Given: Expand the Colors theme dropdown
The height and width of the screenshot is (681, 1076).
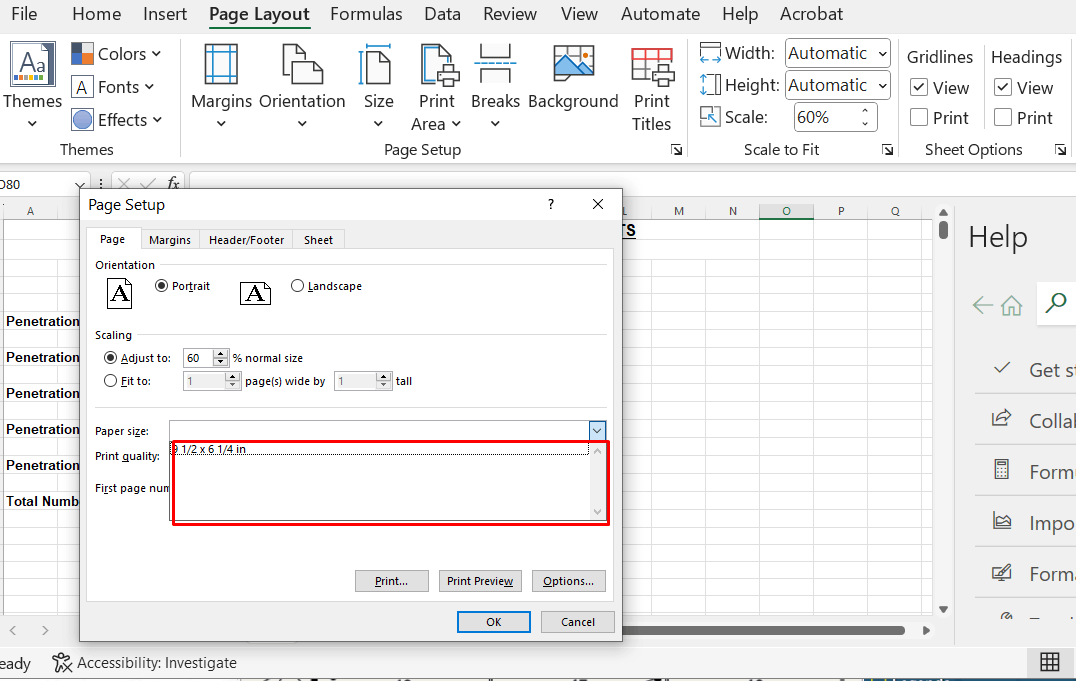Looking at the screenshot, I should point(117,54).
